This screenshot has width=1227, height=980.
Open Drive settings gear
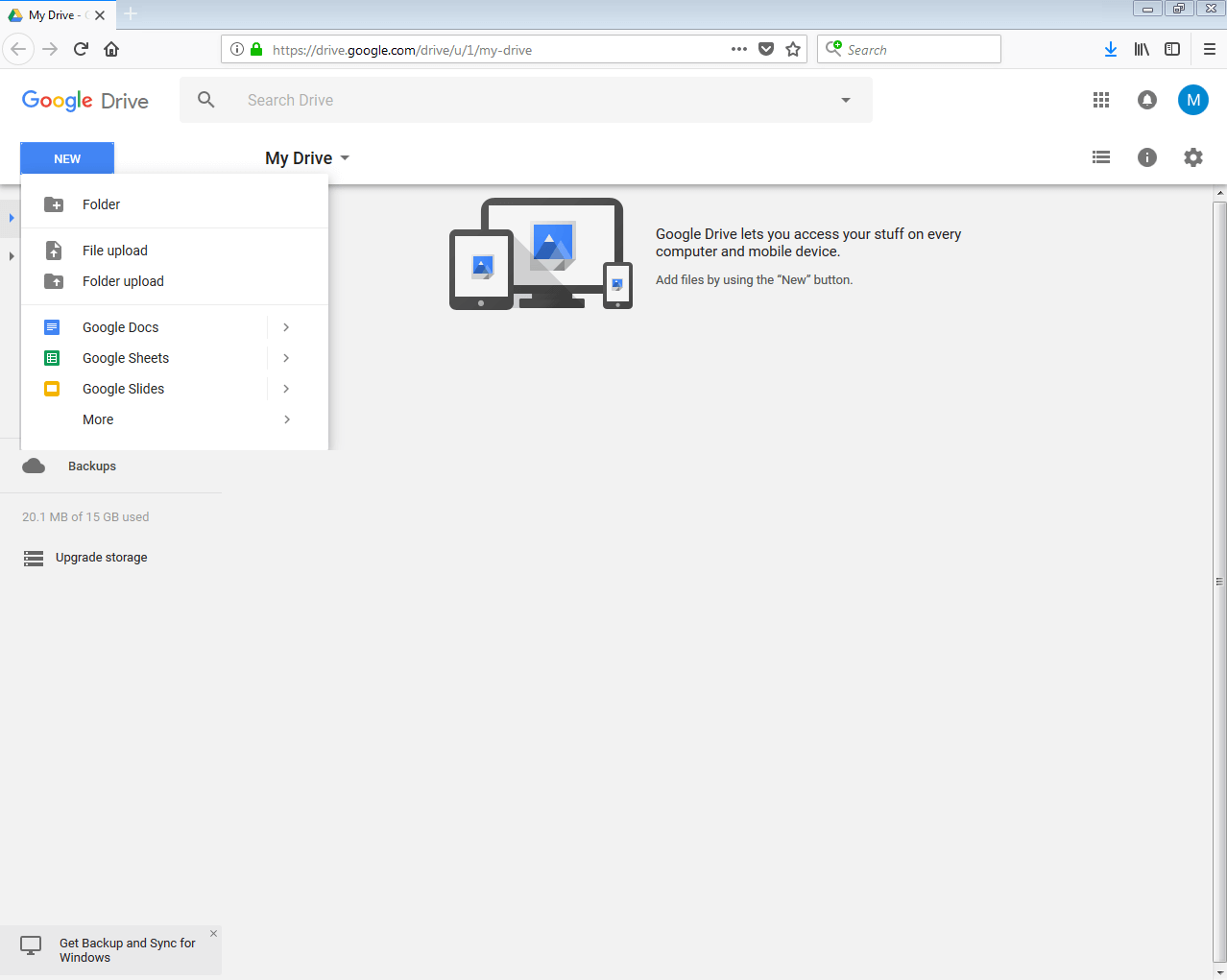click(1193, 157)
